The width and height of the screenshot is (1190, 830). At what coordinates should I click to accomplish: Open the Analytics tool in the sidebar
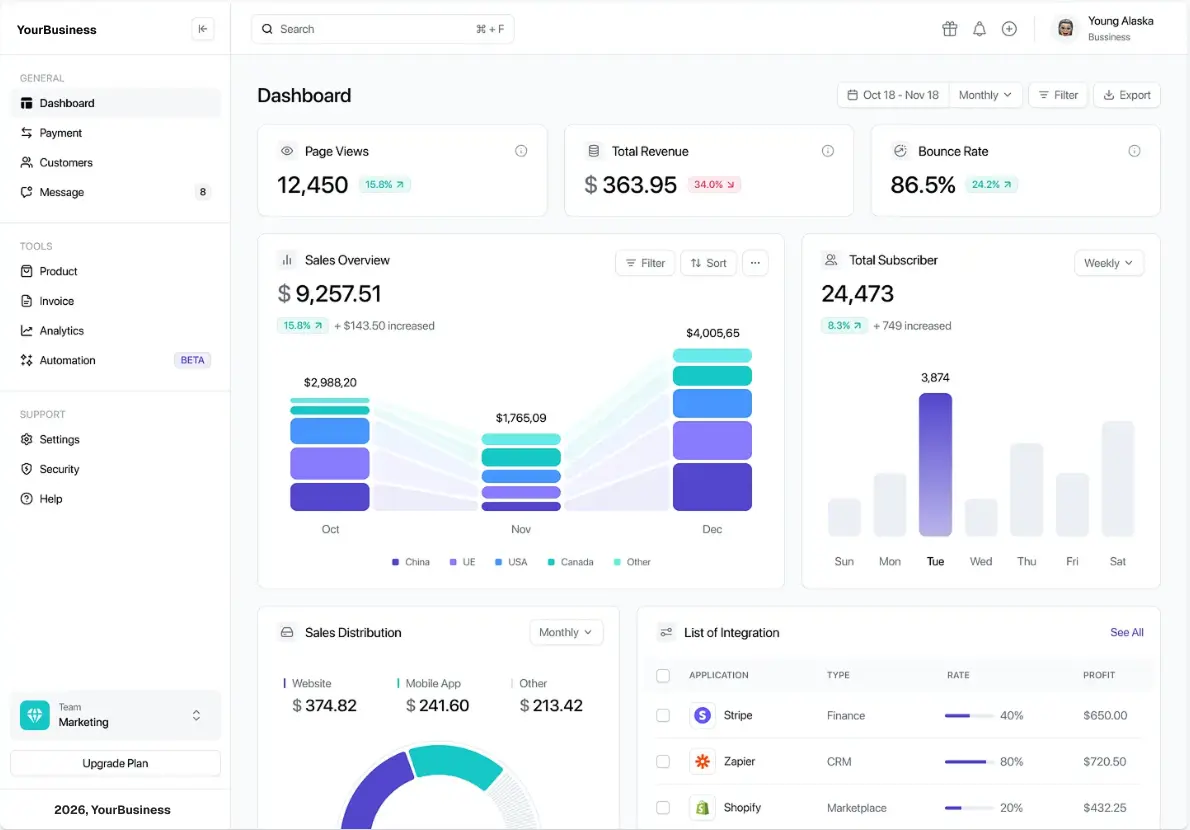click(x=63, y=330)
